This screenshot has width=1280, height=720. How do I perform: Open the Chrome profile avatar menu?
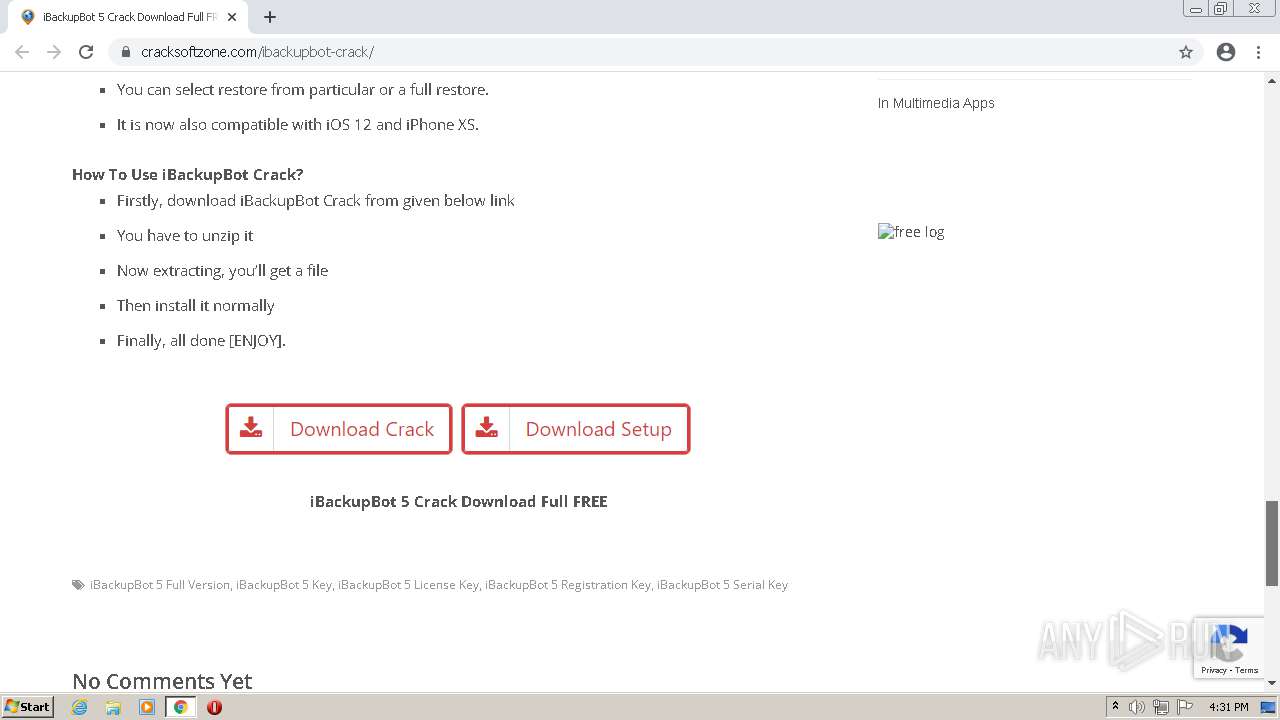[x=1226, y=52]
